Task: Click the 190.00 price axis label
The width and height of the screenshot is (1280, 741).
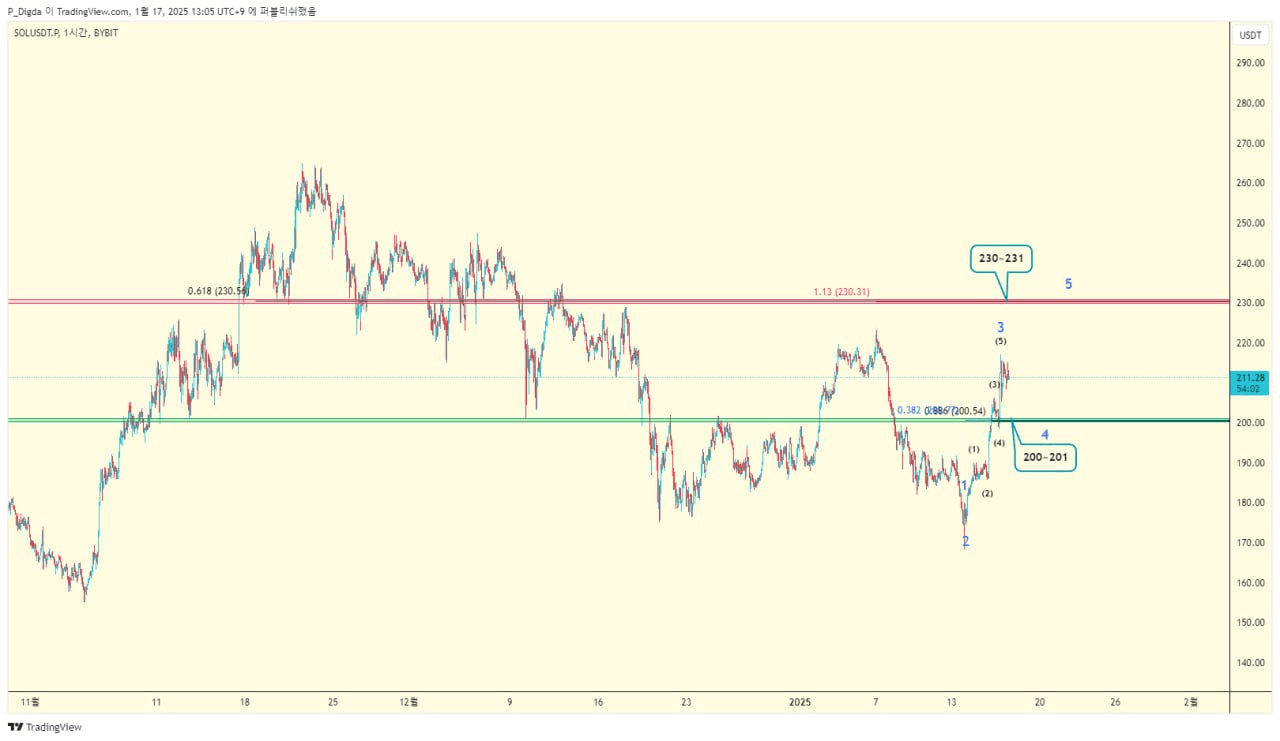Action: [x=1251, y=463]
